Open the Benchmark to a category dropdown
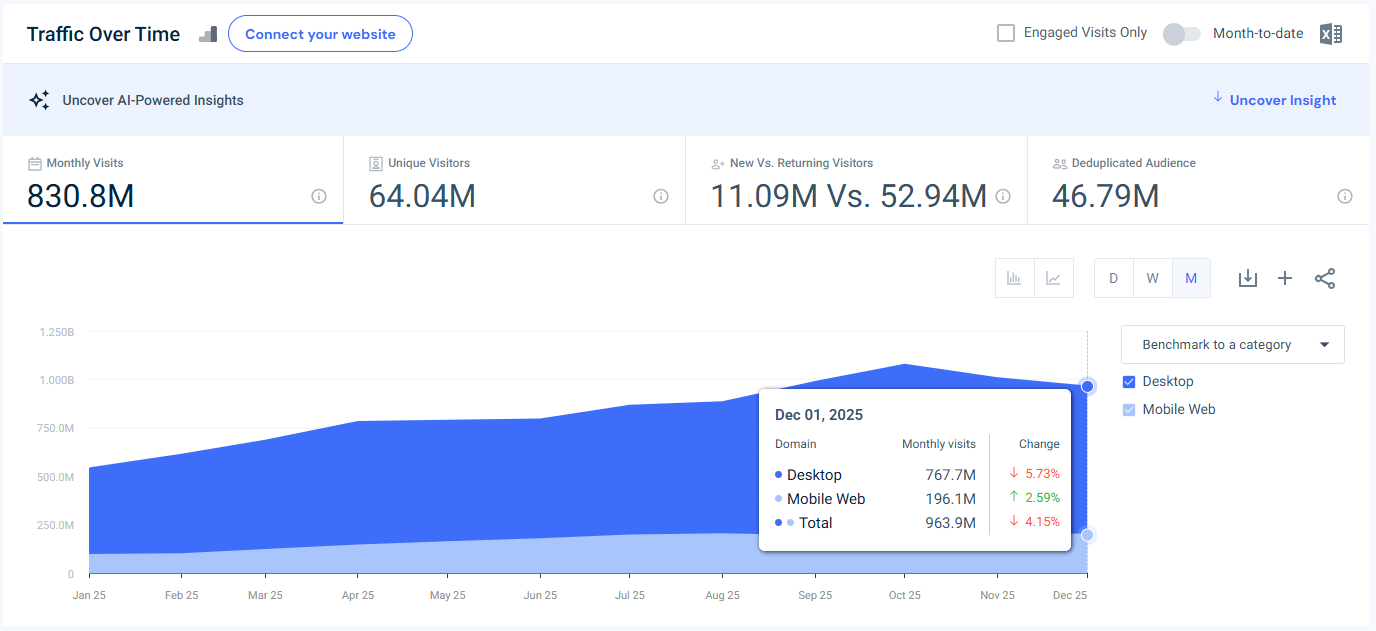The image size is (1376, 631). 1232,344
